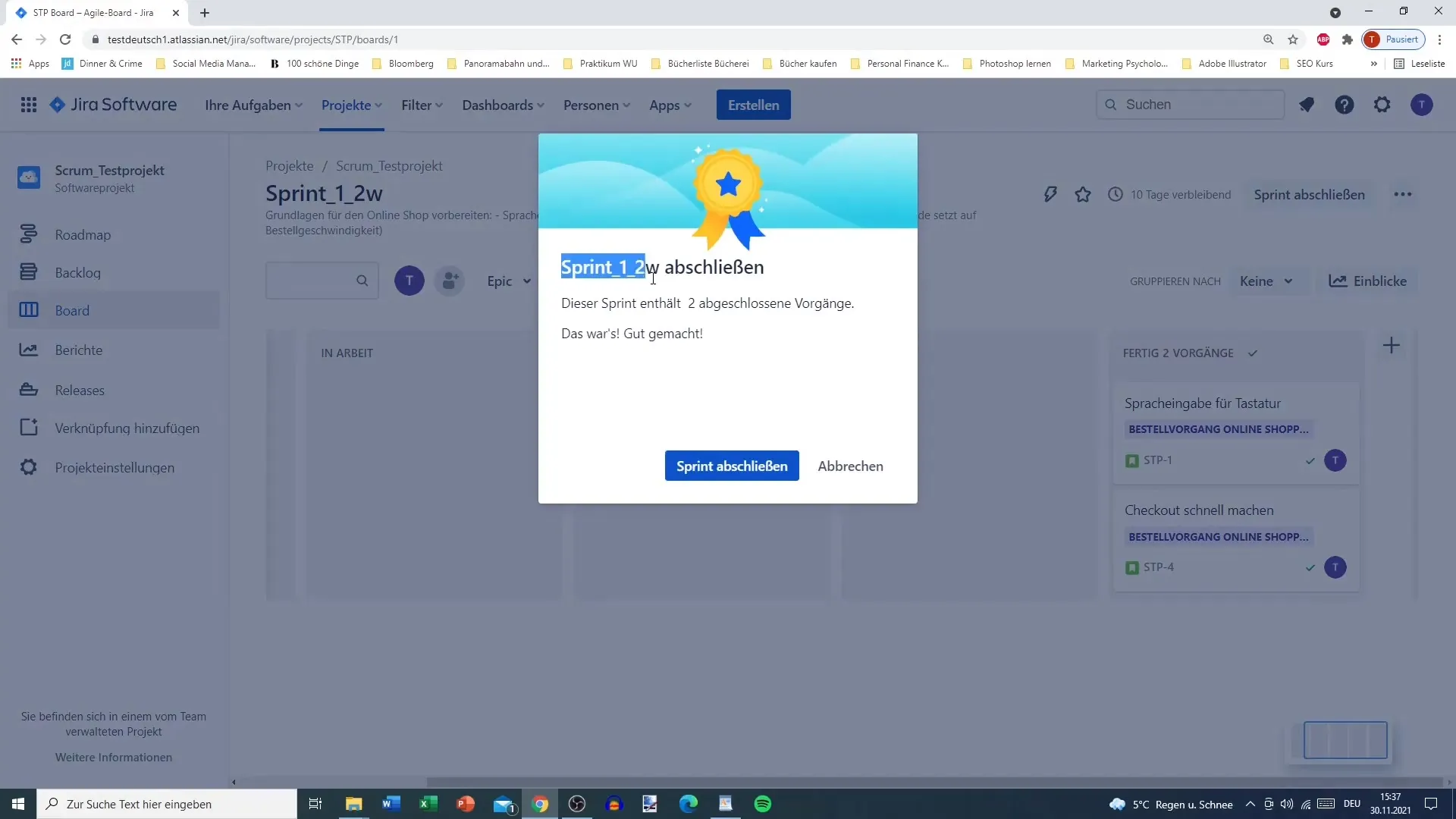This screenshot has height=819, width=1456.
Task: Click the Verknüpfung hinzufügen icon in sidebar
Action: click(28, 427)
